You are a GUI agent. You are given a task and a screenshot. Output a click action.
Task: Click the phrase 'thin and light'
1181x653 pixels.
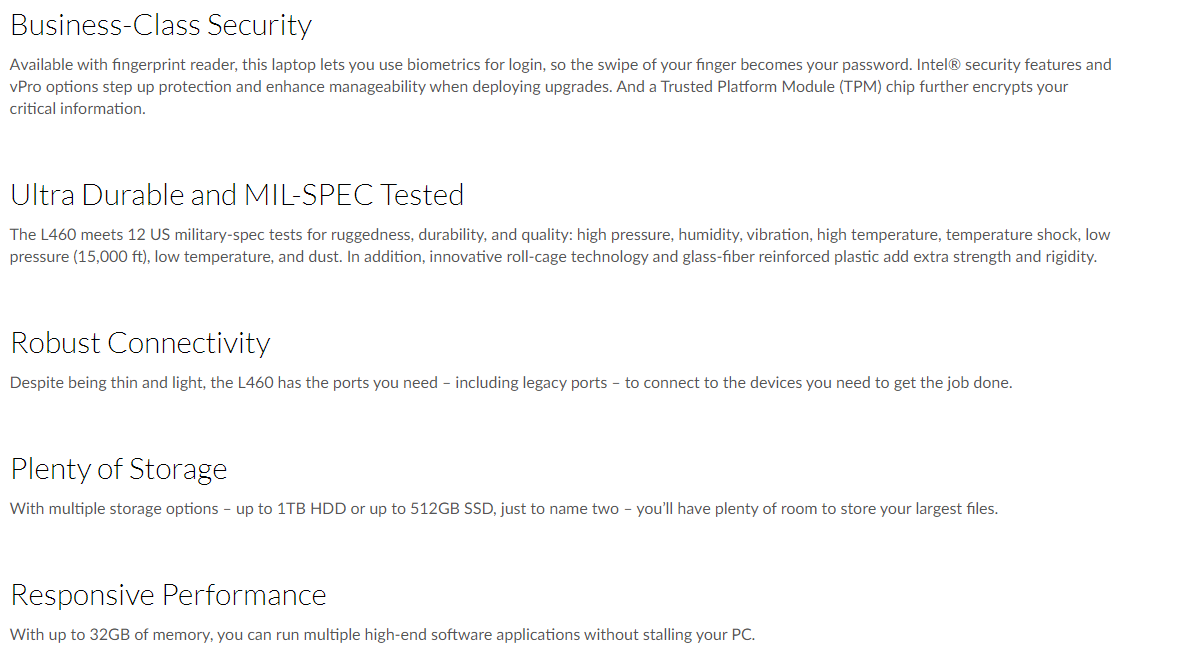(156, 383)
